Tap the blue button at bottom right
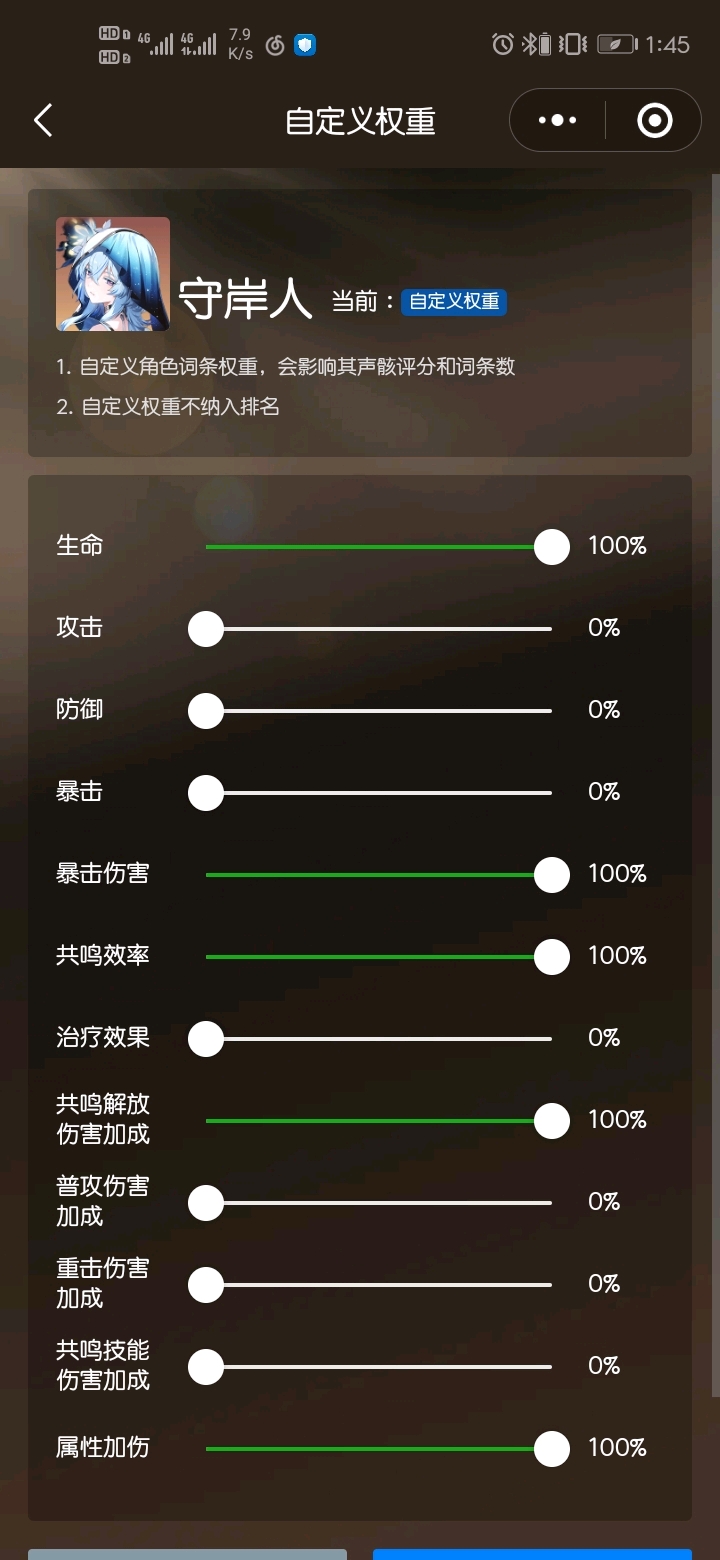720x1560 pixels. coord(532,1554)
